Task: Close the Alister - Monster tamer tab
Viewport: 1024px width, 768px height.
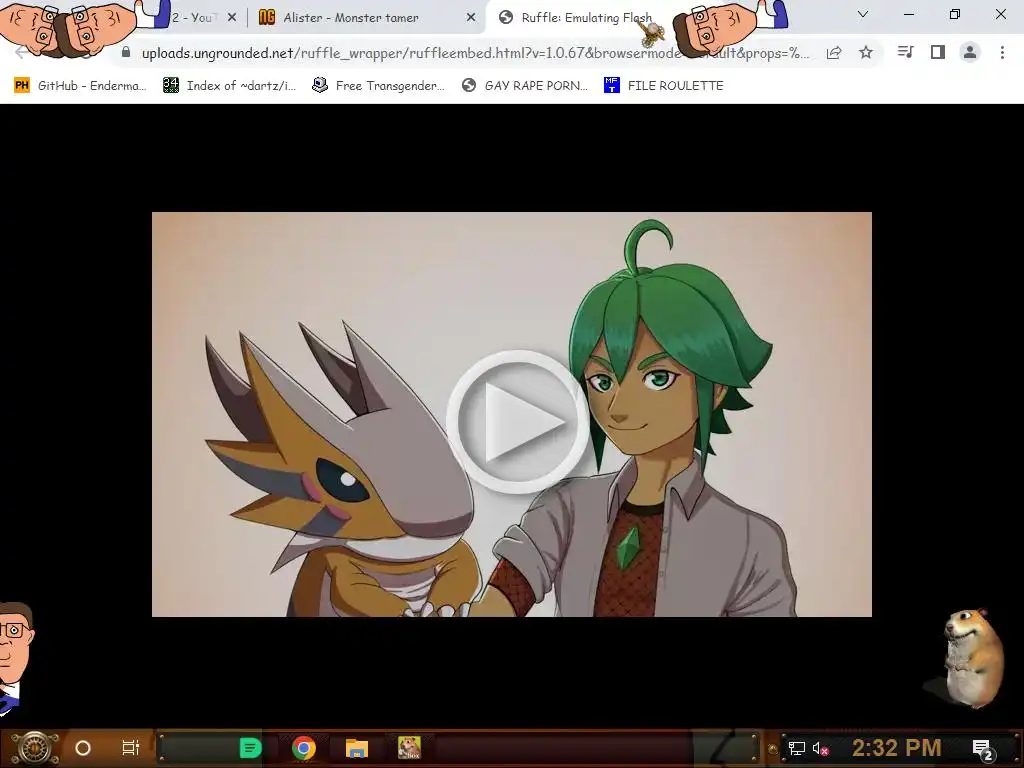Action: tap(471, 18)
